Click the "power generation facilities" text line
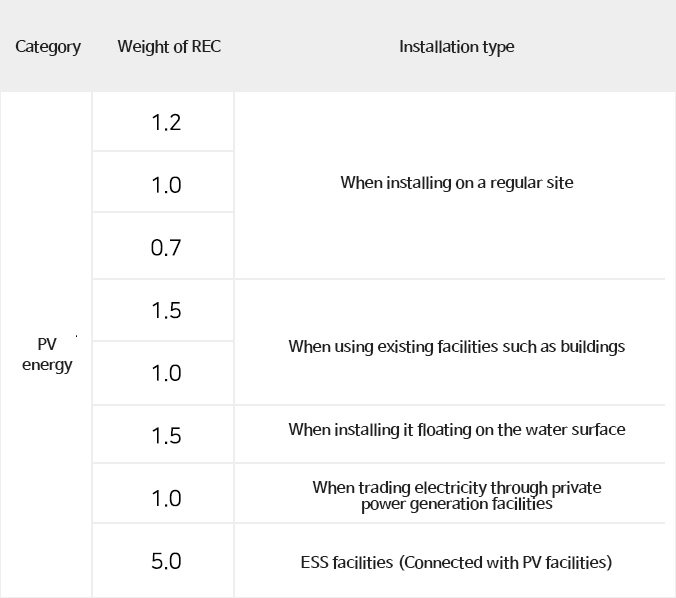 click(456, 504)
